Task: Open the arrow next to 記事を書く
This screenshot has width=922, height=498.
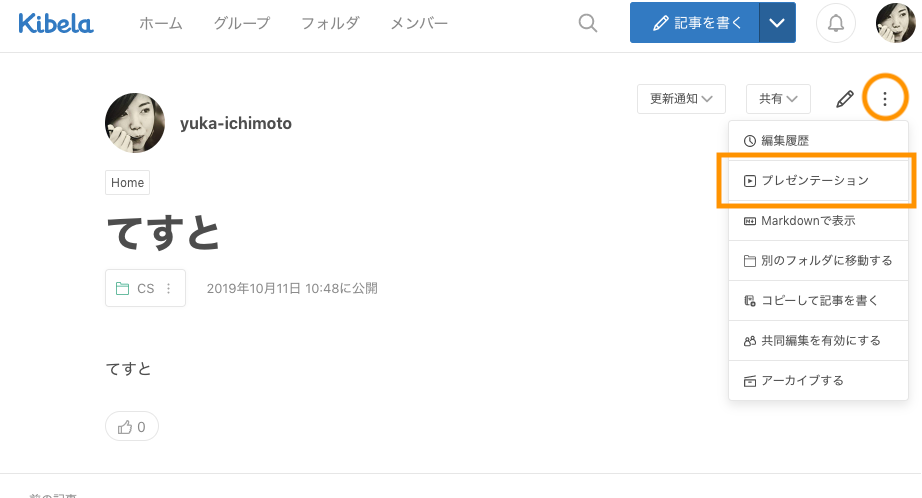Action: pyautogui.click(x=777, y=23)
